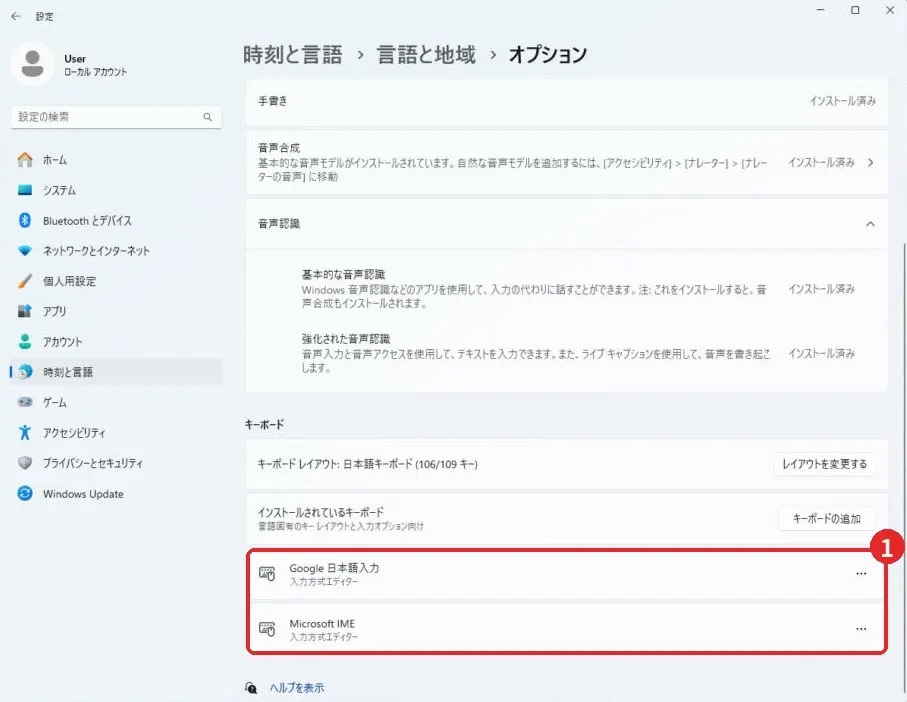Click the アクセシビリティ figure icon
907x702 pixels.
tap(25, 432)
